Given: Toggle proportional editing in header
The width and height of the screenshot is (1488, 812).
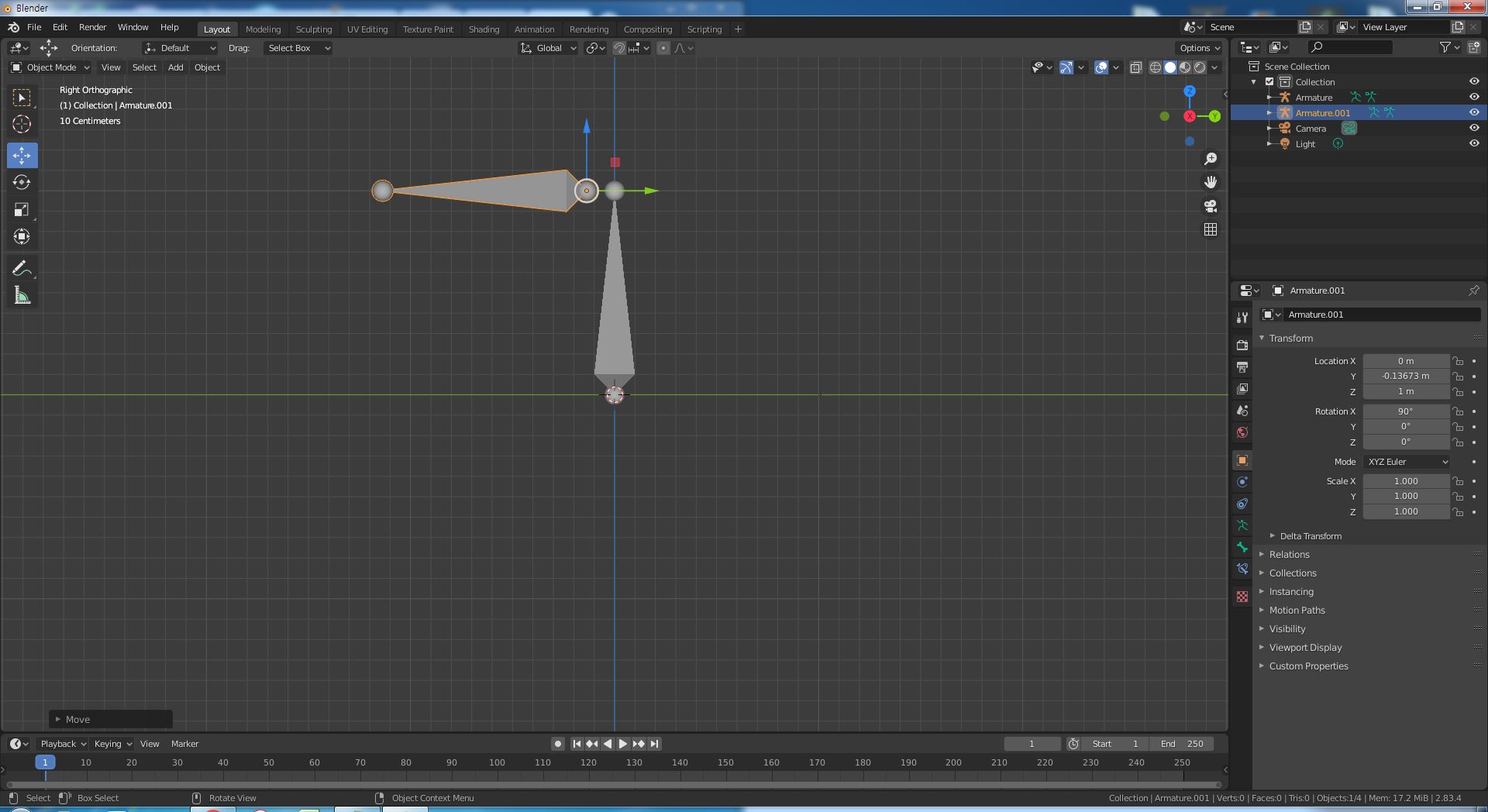Looking at the screenshot, I should click(663, 48).
